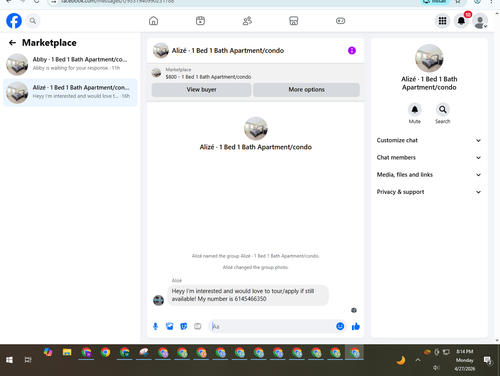Image resolution: width=500 pixels, height=376 pixels.
Task: Show hidden system tray icons
Action: (x=418, y=360)
